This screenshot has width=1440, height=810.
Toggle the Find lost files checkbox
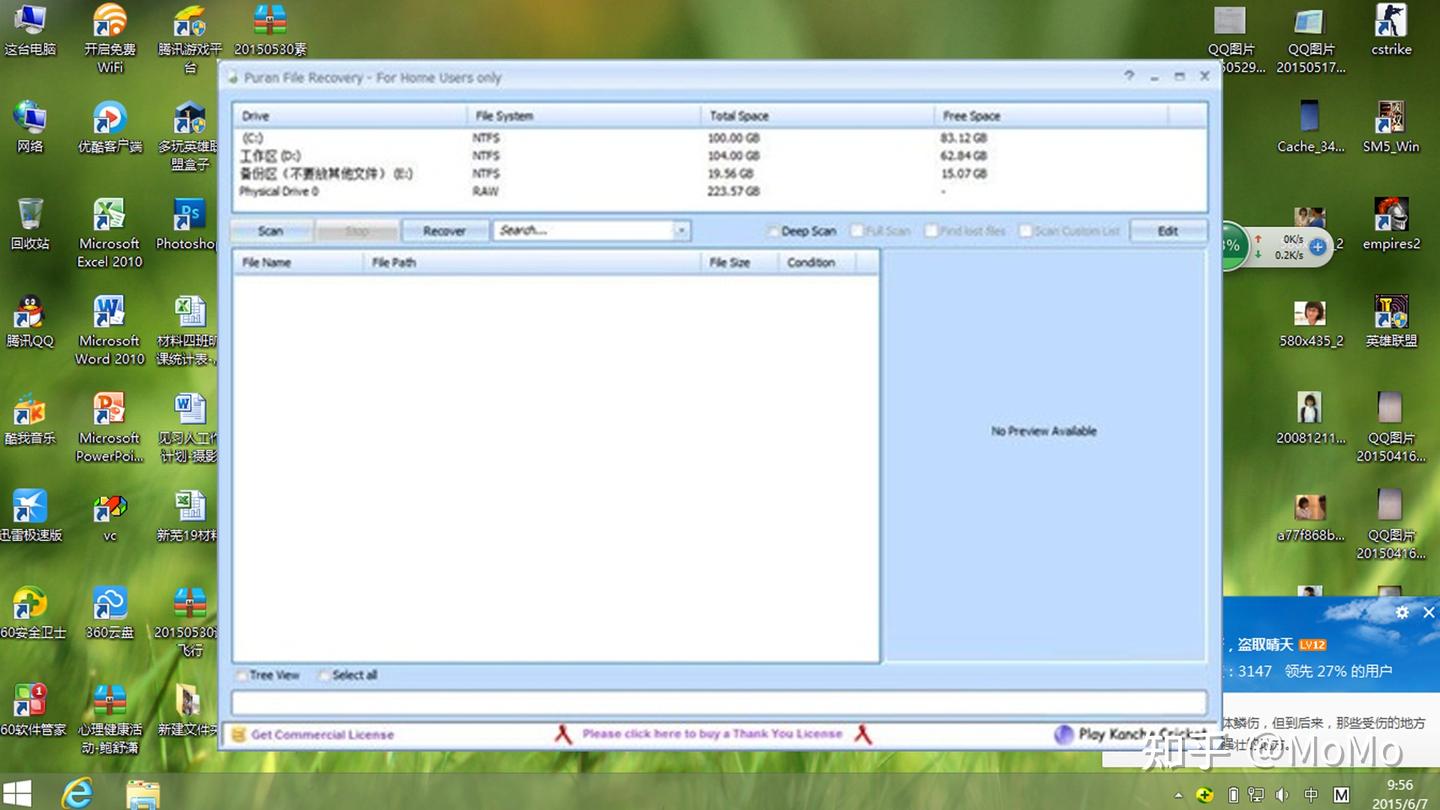931,231
